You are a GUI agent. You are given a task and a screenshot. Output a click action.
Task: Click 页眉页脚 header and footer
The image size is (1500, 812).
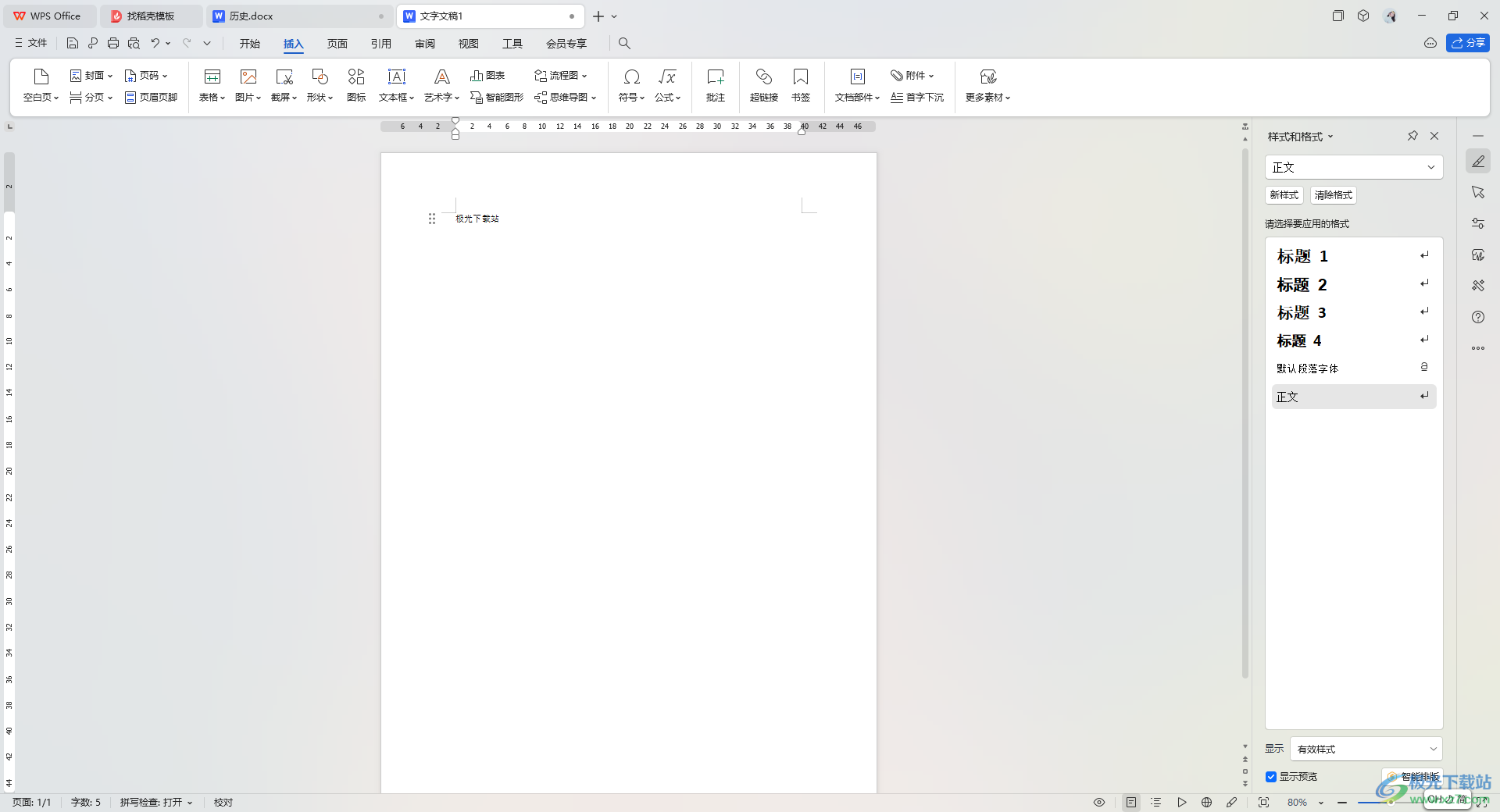(x=151, y=98)
